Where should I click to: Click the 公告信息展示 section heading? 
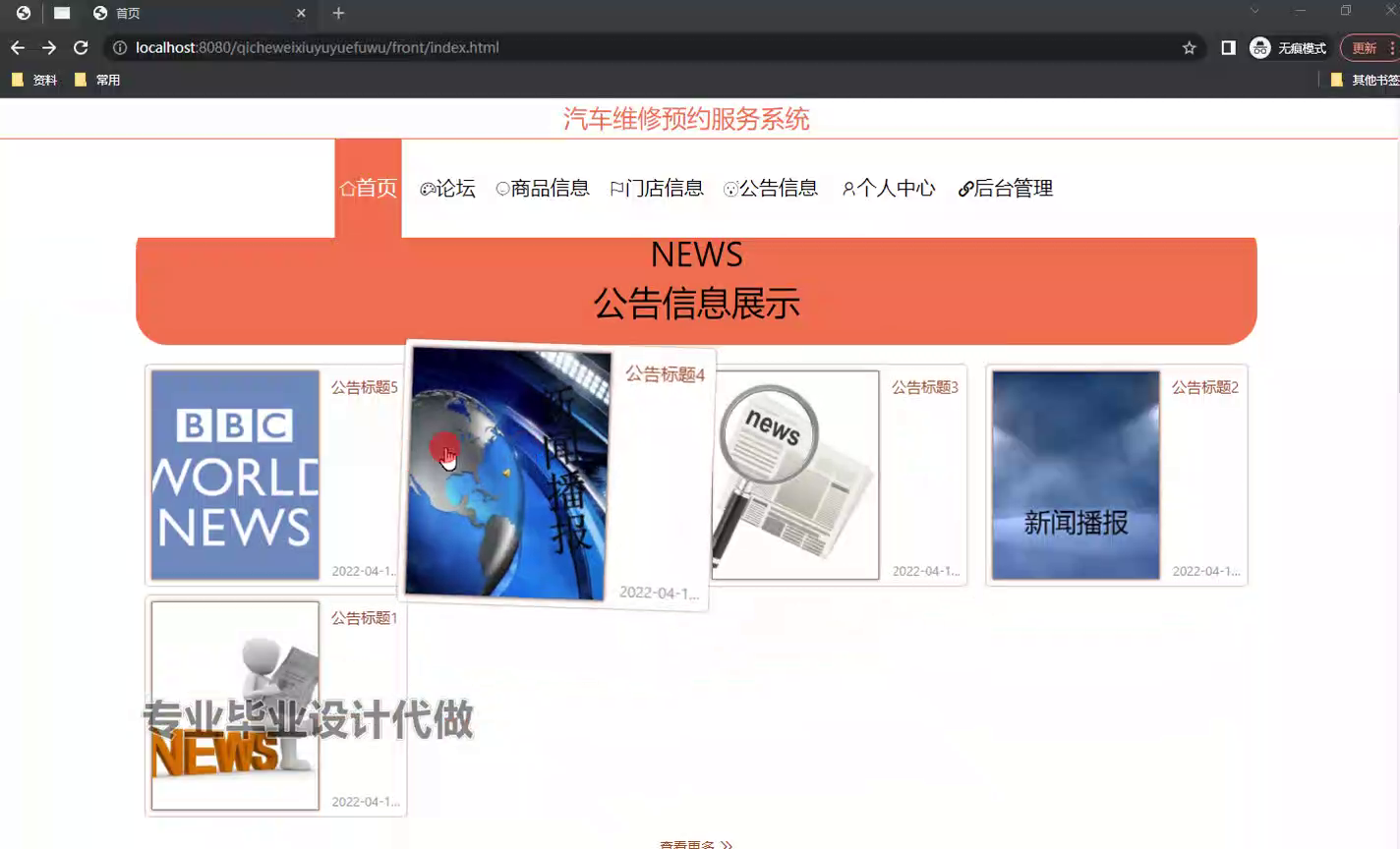[x=696, y=304]
